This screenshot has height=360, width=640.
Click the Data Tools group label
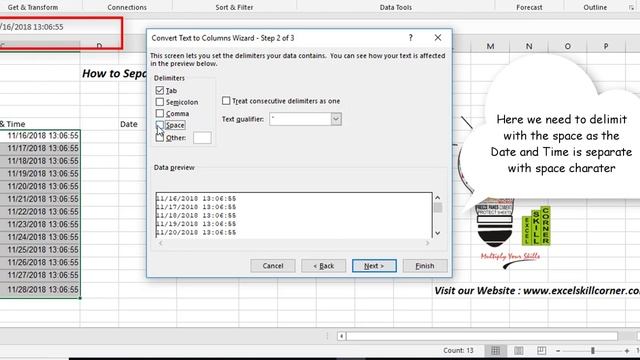[x=396, y=7]
